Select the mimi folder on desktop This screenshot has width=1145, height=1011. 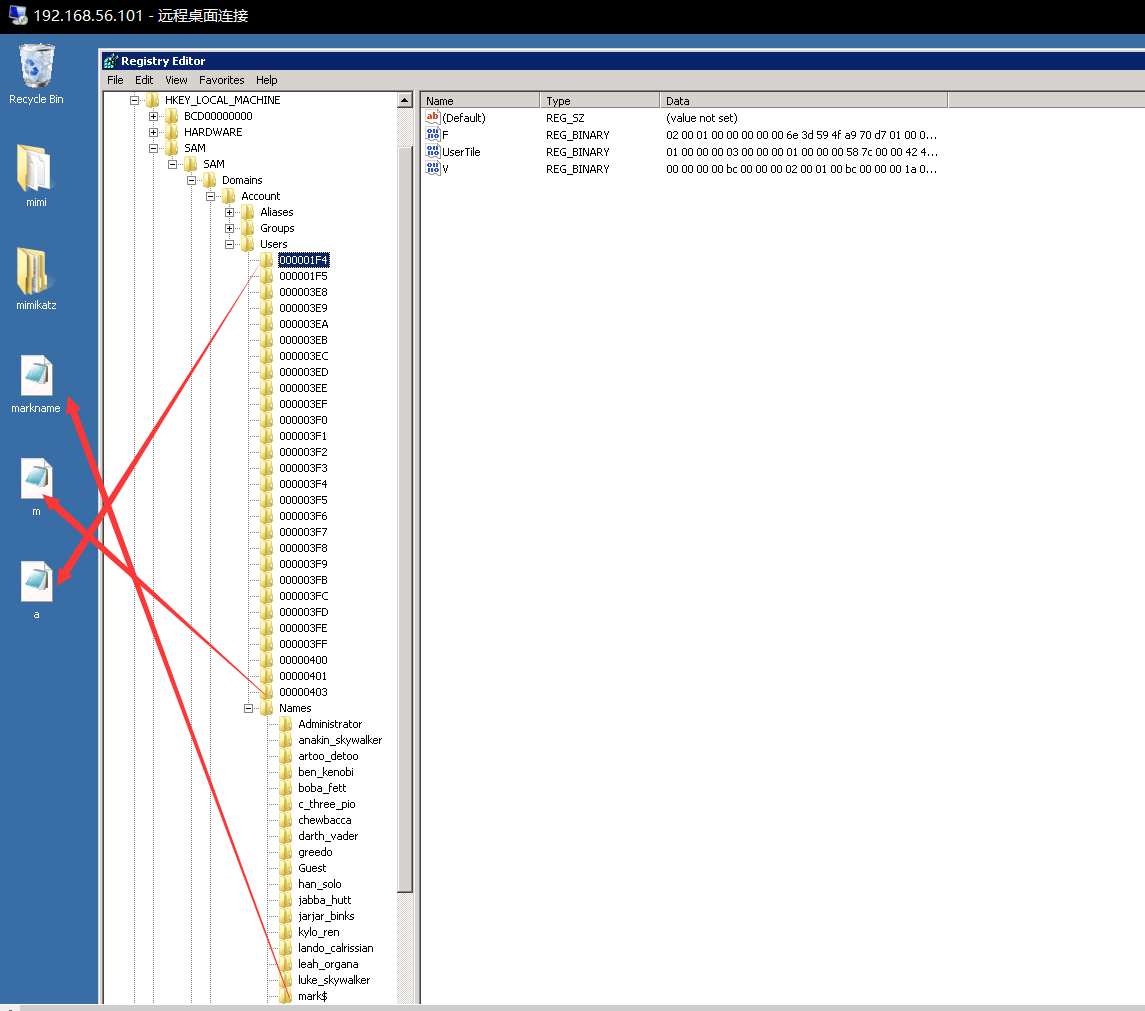[36, 176]
